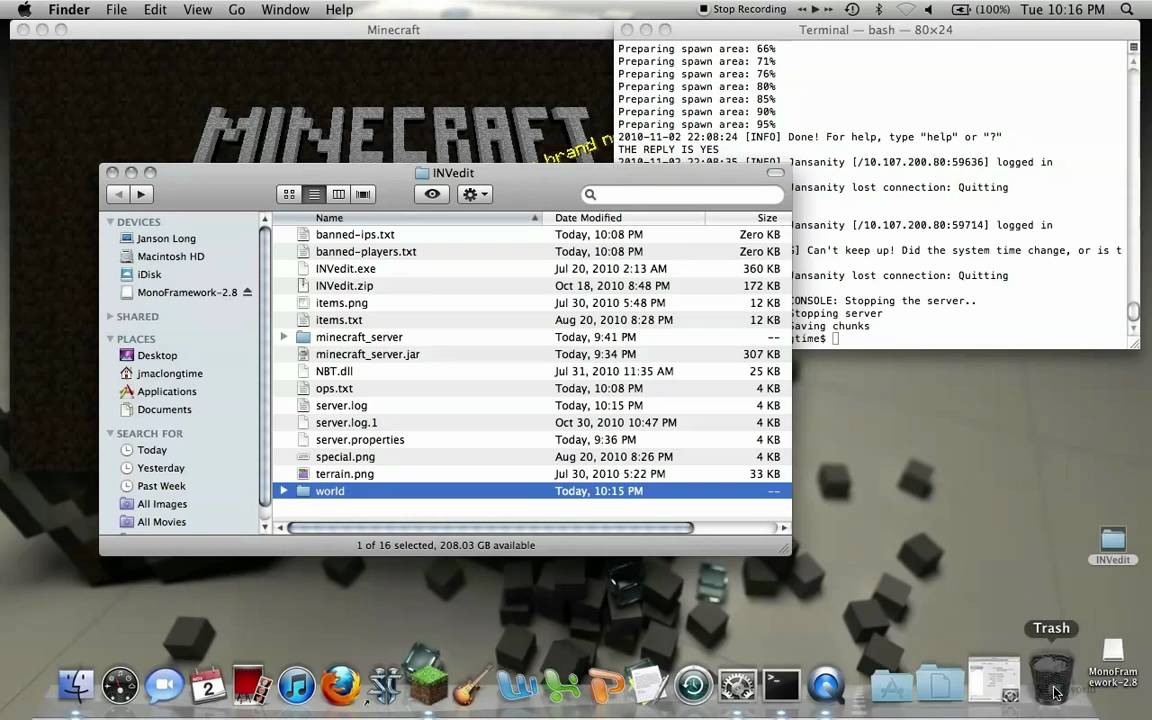Open Finder from the dock
The image size is (1152, 720).
(76, 686)
